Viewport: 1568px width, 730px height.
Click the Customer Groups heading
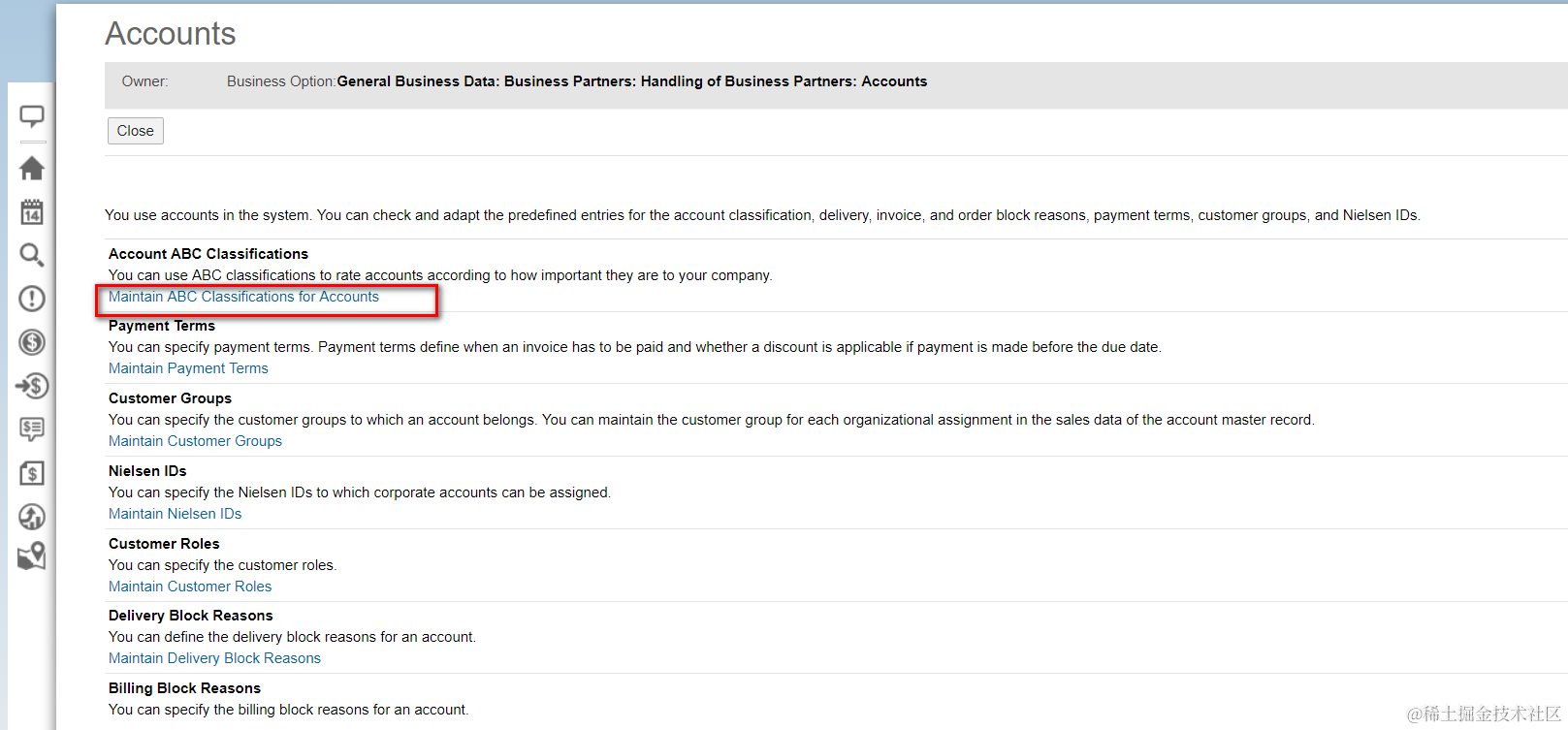tap(170, 398)
